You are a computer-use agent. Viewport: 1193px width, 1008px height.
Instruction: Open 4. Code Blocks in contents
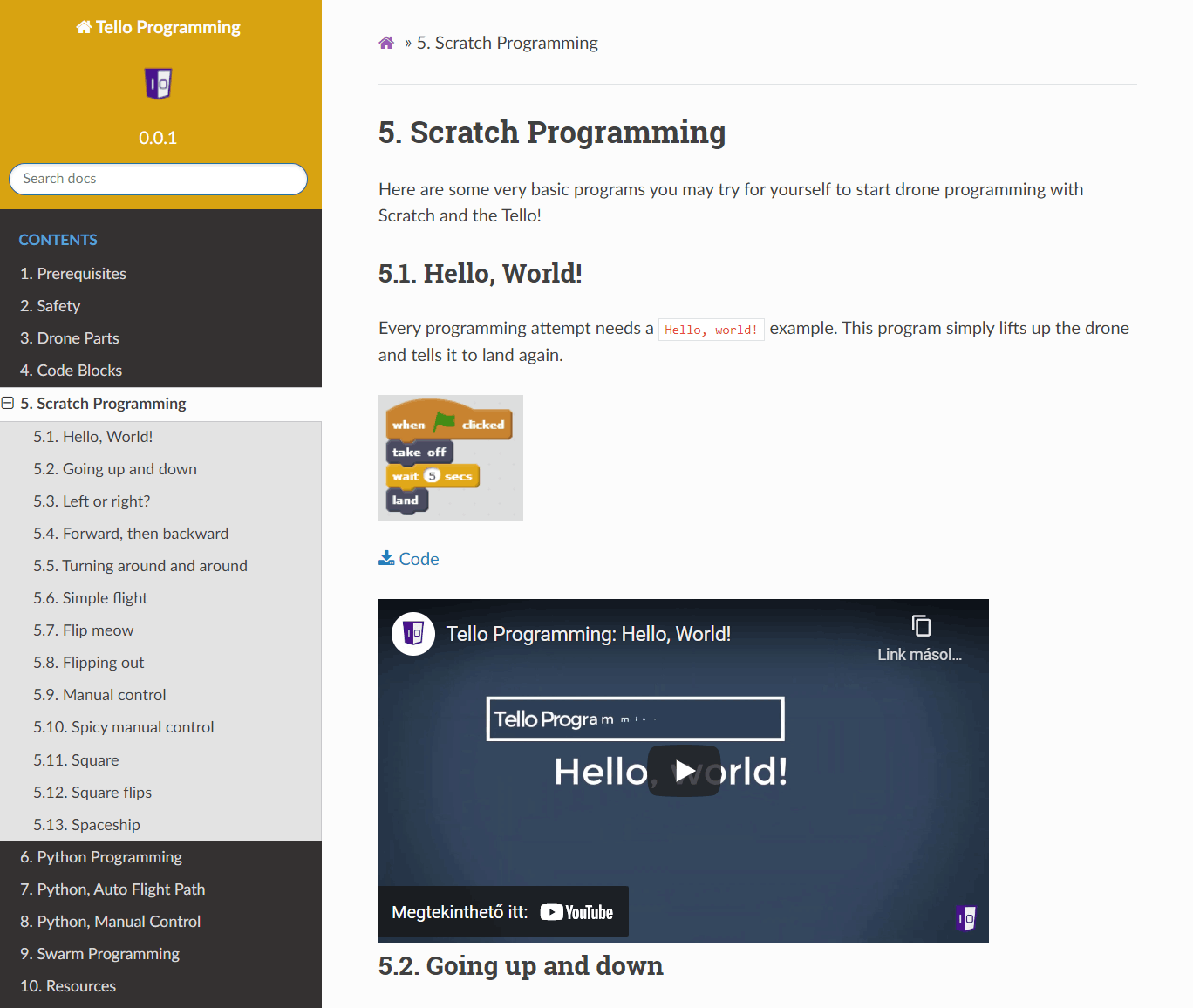(x=160, y=371)
